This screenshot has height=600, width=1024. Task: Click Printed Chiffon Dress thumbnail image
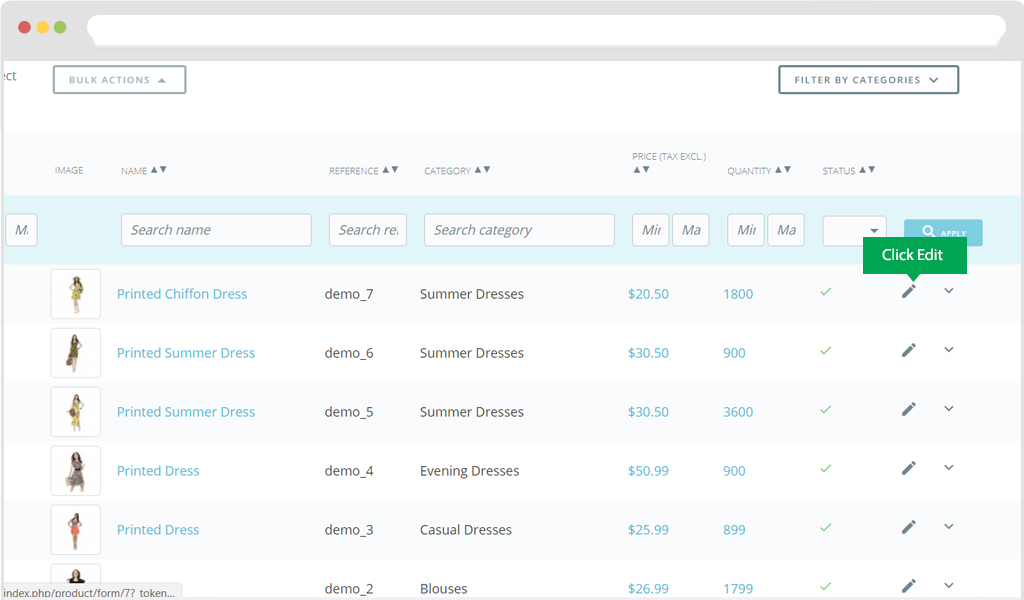[x=76, y=294]
